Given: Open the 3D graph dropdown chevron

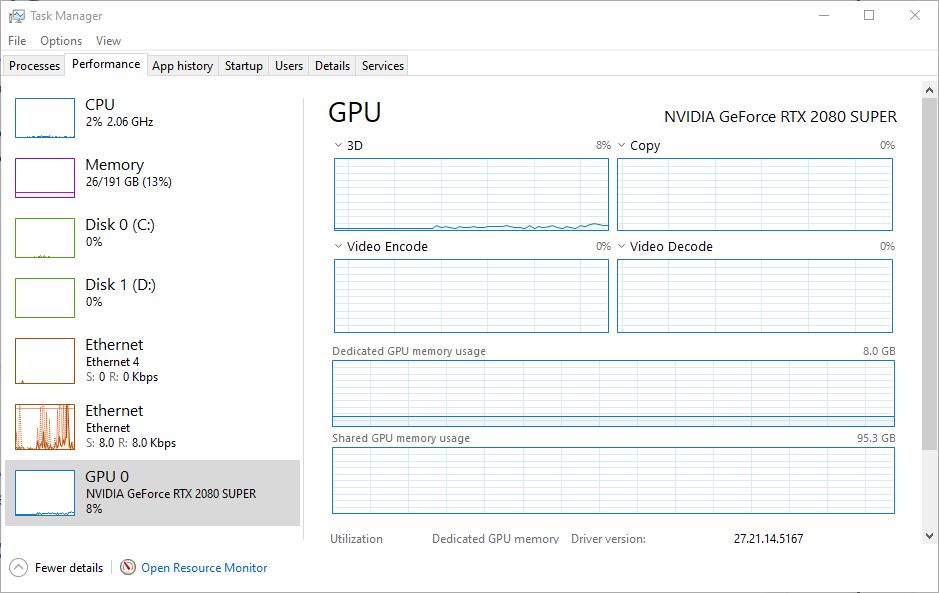Looking at the screenshot, I should click(x=336, y=145).
